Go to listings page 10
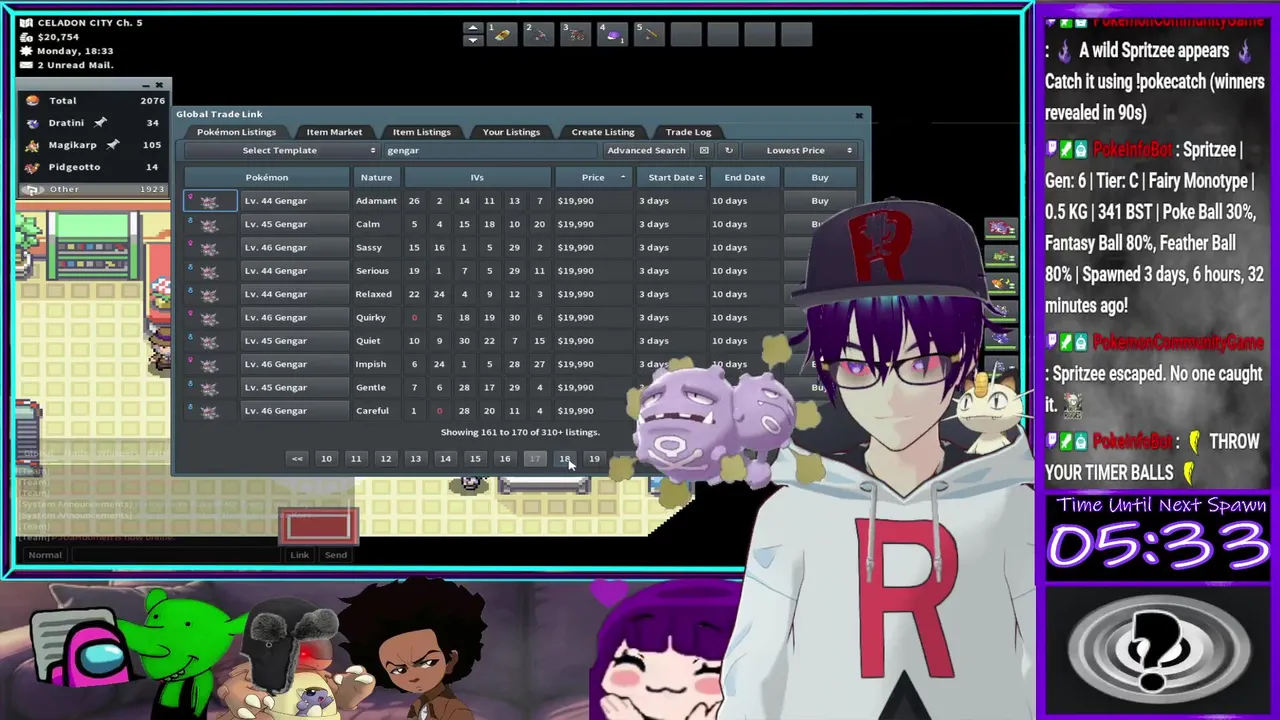 (326, 459)
